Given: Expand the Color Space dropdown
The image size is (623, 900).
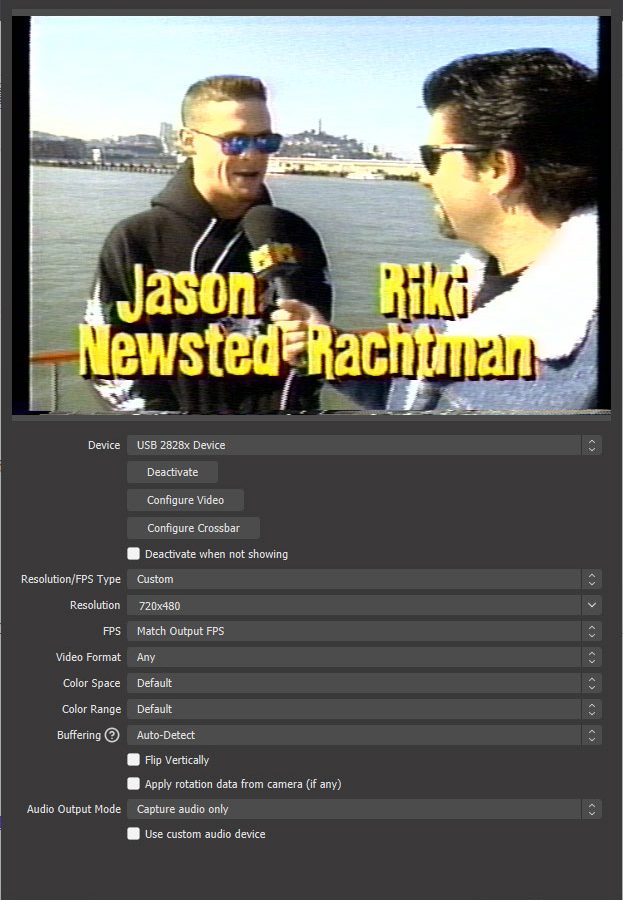Looking at the screenshot, I should click(x=355, y=683).
